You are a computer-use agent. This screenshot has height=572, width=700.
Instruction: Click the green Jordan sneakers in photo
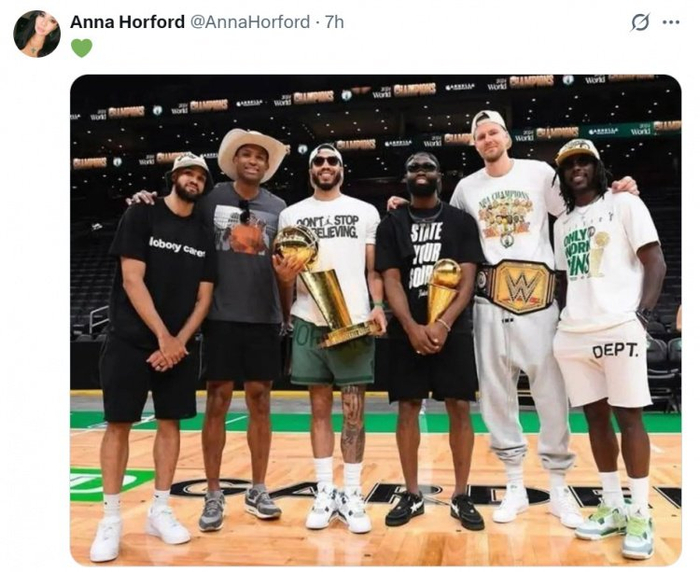click(x=615, y=529)
